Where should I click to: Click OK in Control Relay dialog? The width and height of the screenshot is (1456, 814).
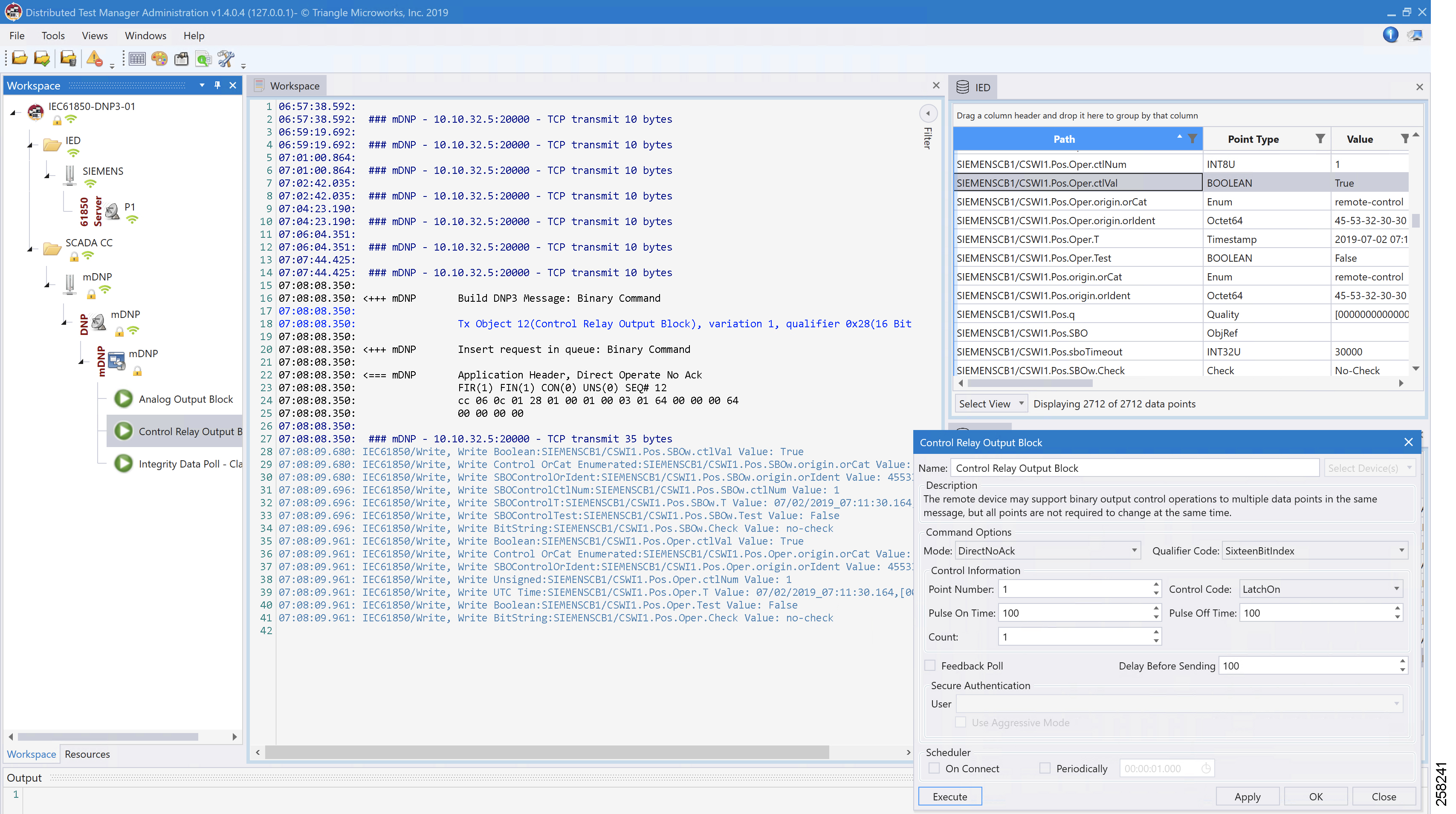click(1315, 797)
